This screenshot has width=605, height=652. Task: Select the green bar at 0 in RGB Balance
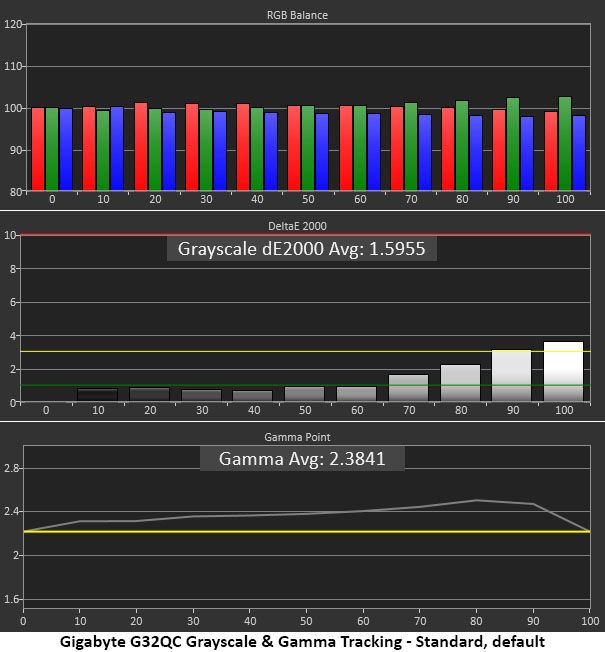pyautogui.click(x=52, y=149)
